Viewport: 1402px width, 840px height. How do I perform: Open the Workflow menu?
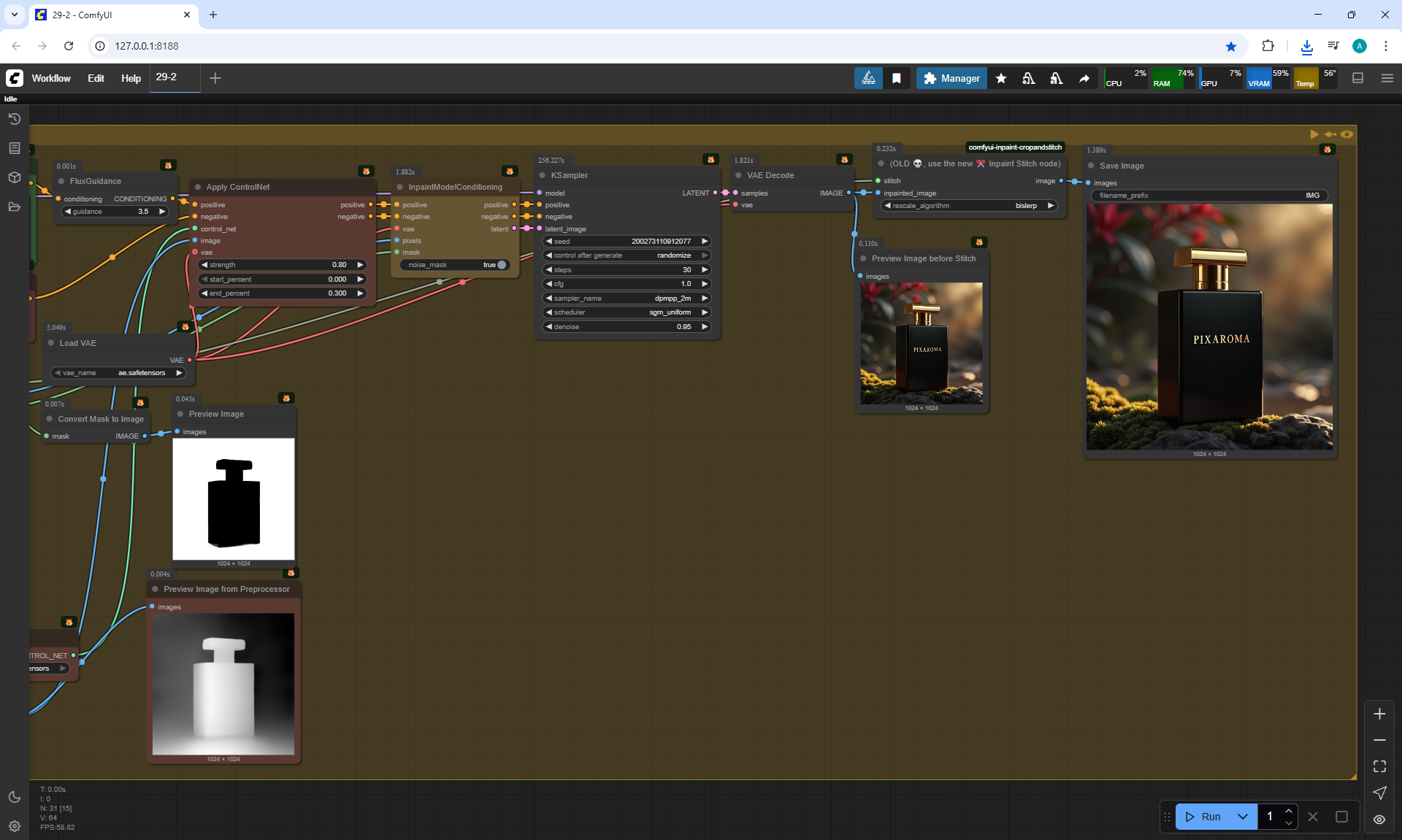51,78
